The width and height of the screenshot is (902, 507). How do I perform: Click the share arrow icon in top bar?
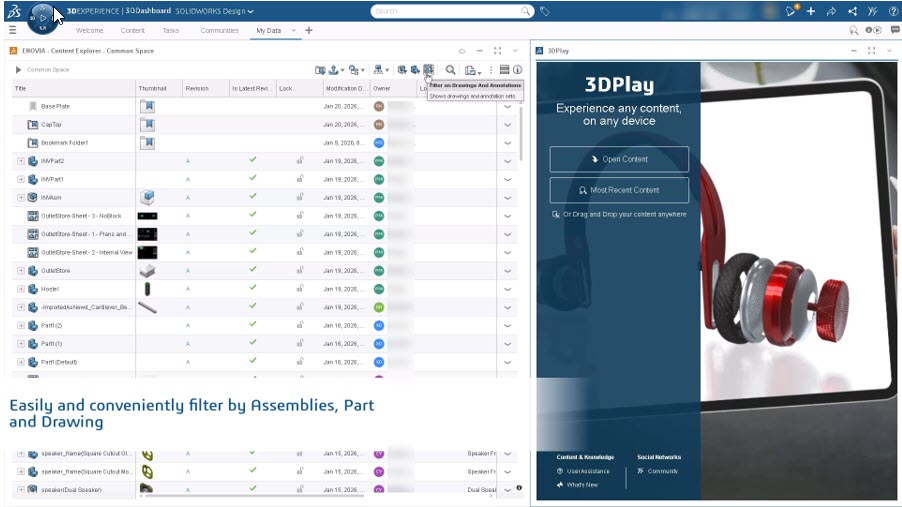click(831, 11)
